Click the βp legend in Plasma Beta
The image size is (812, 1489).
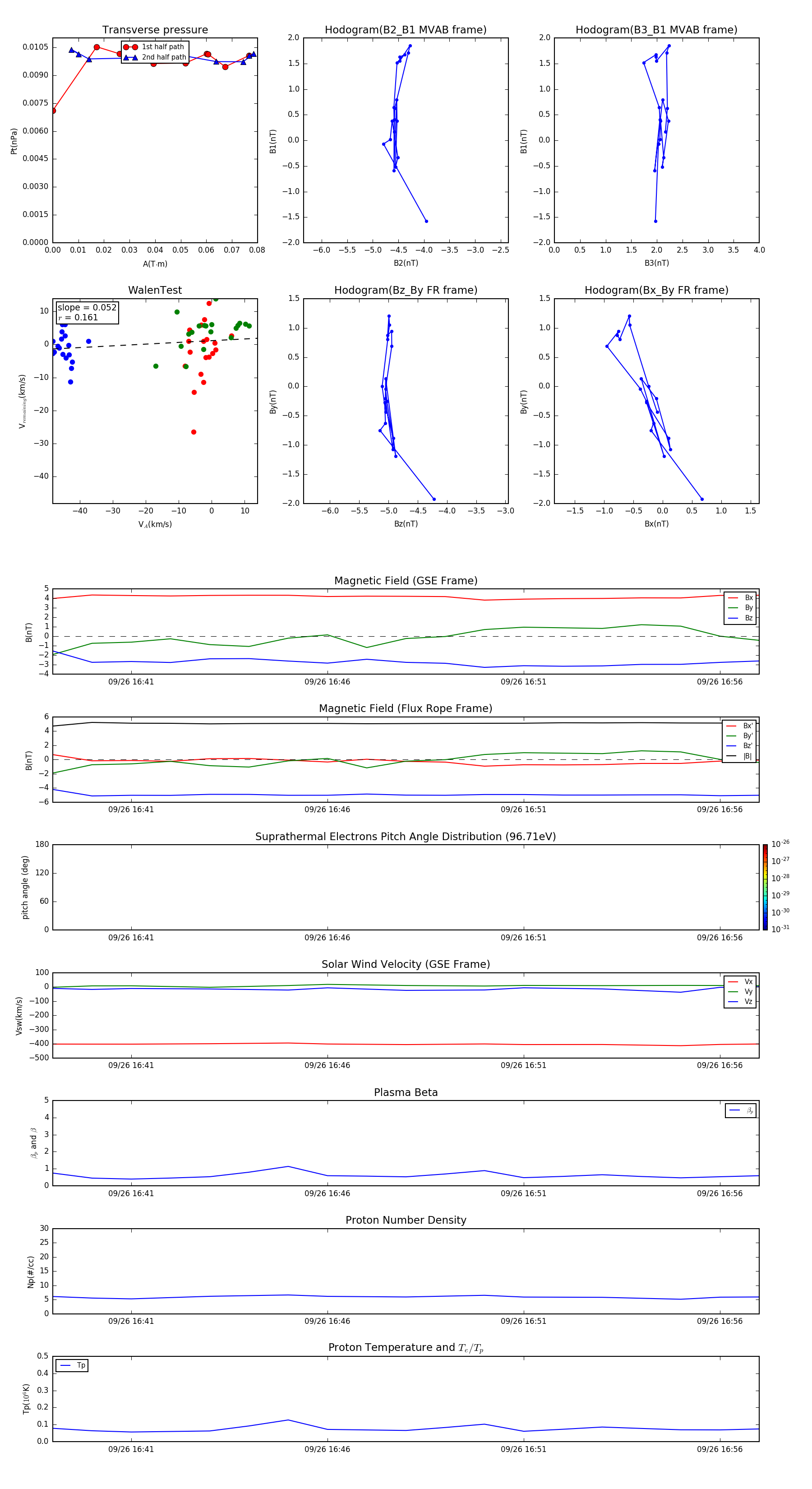(741, 1110)
